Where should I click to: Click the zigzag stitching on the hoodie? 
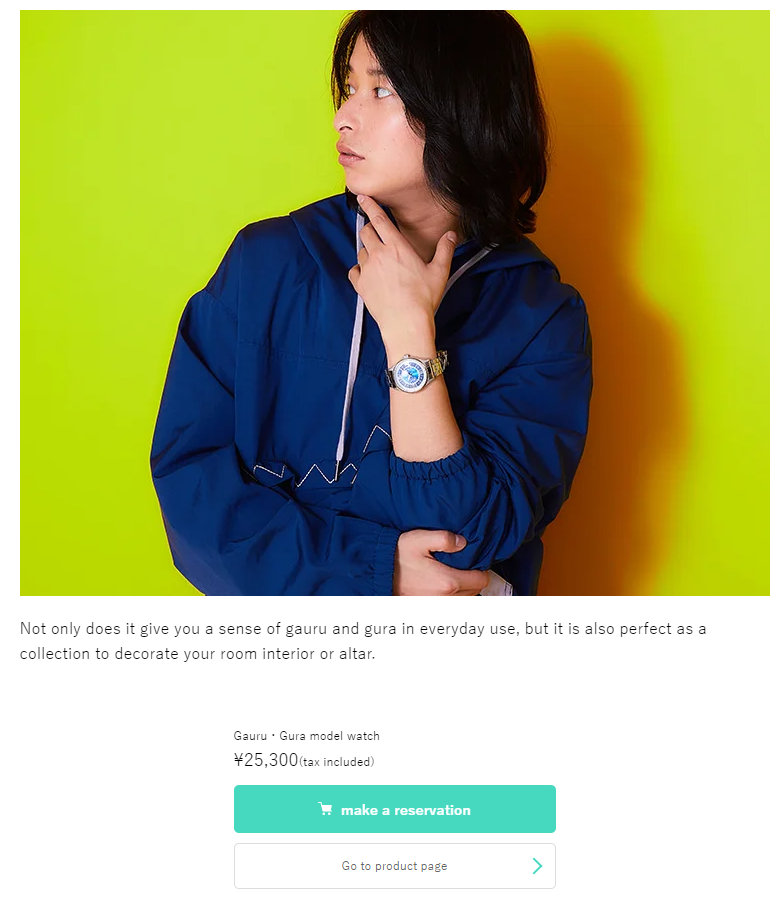[322, 466]
